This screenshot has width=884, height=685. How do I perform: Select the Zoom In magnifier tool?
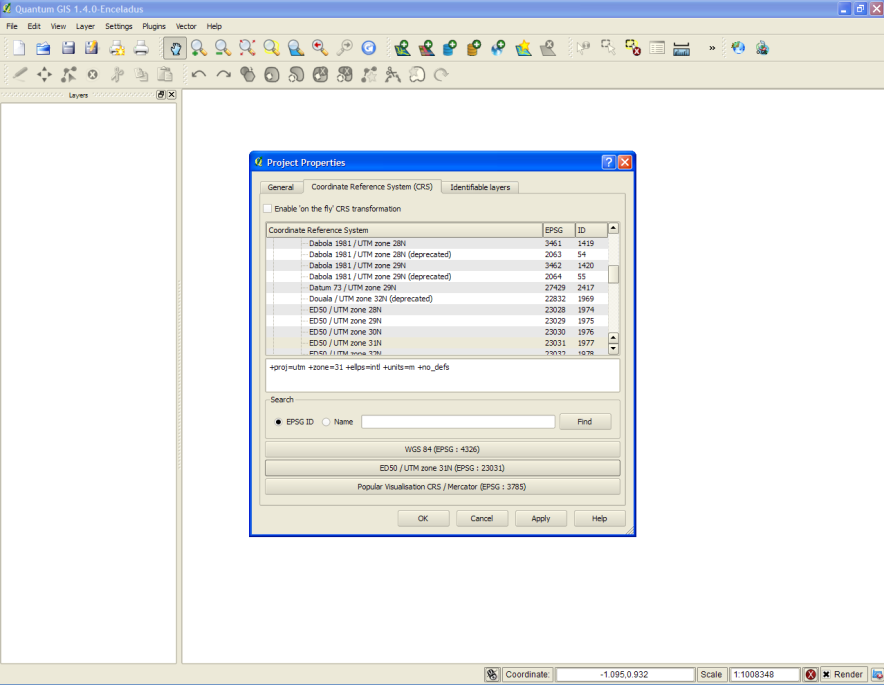[198, 48]
